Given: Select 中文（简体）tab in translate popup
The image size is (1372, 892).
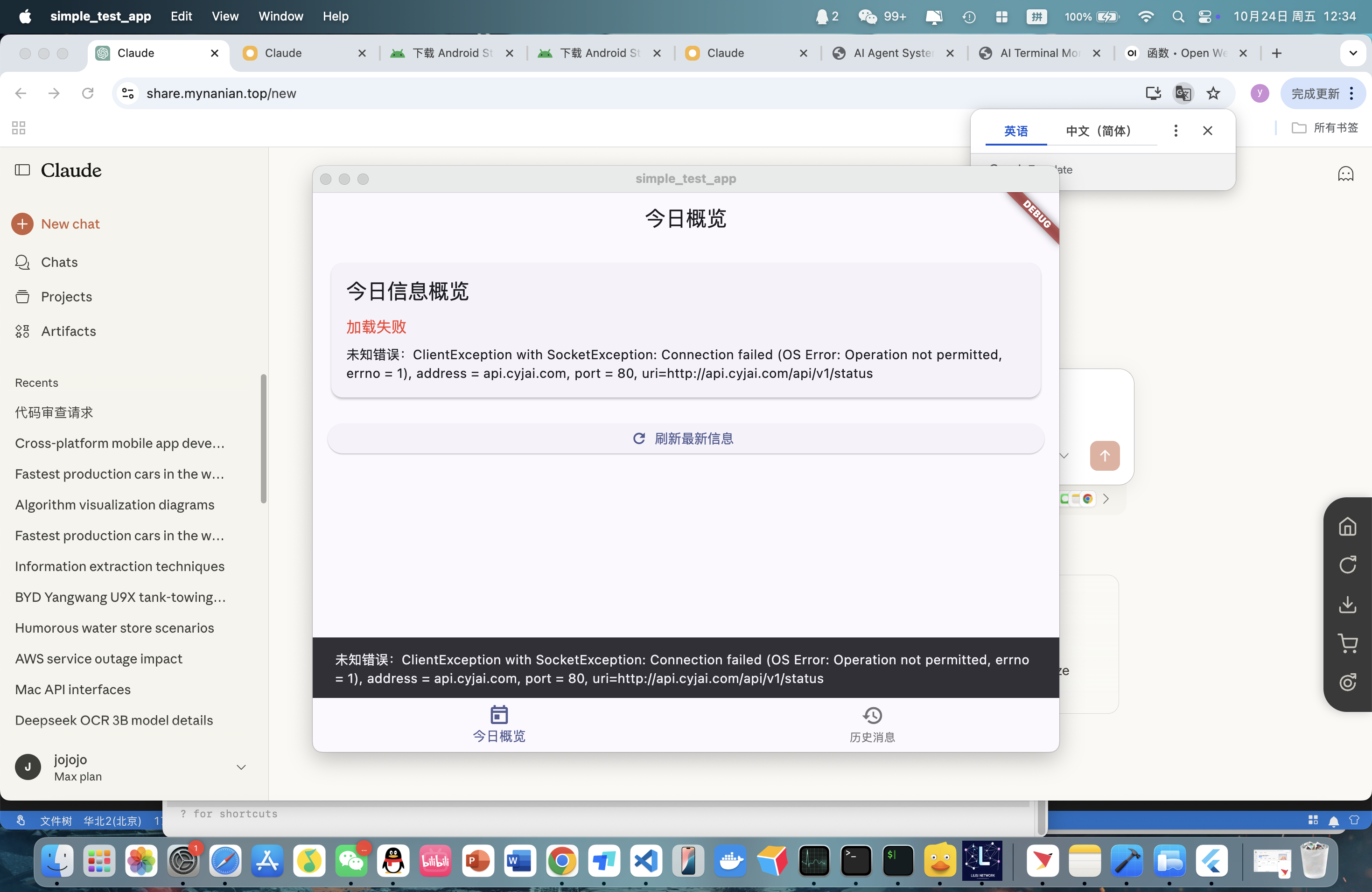Looking at the screenshot, I should pos(1098,131).
